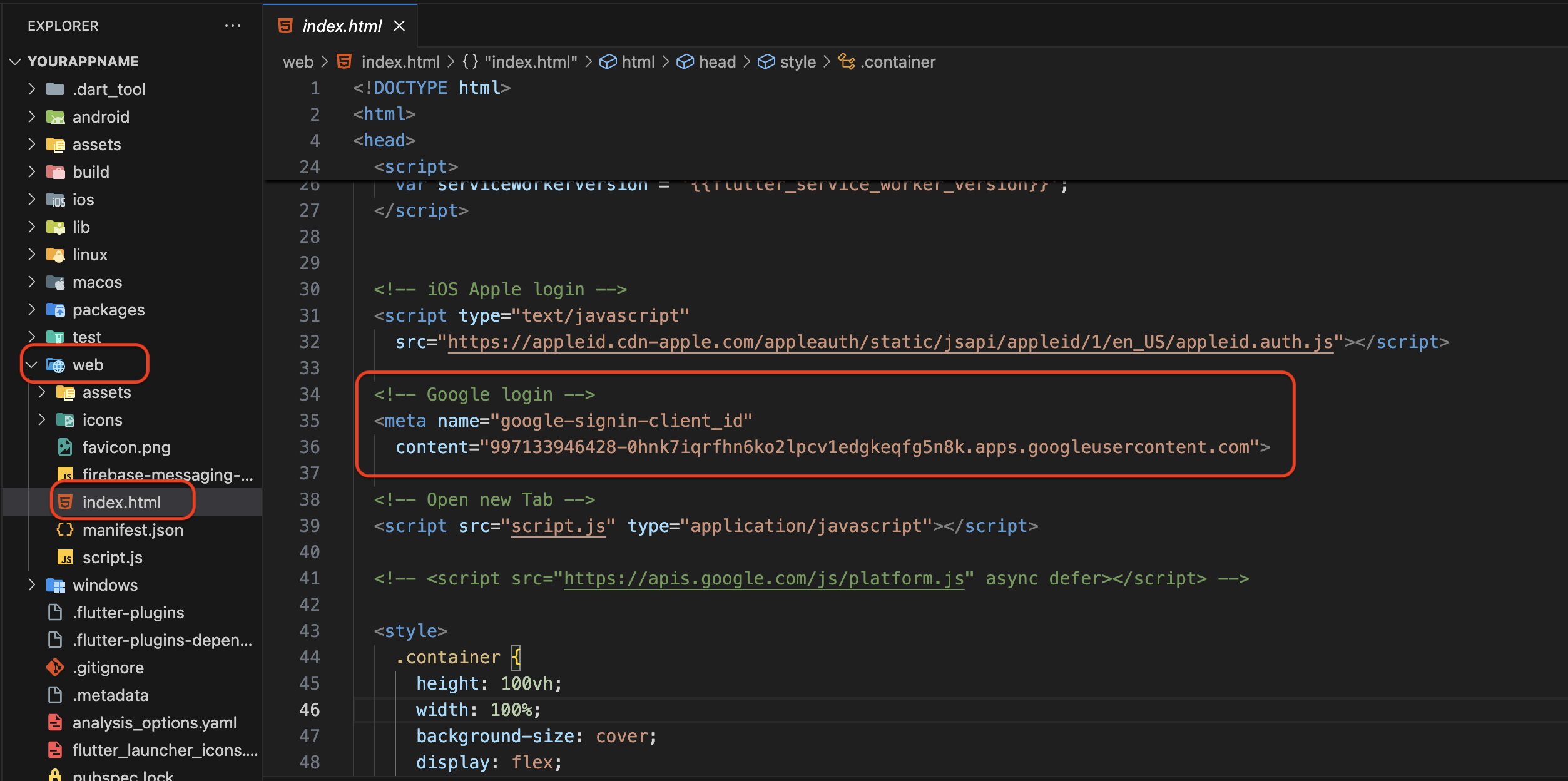Click the manifest.json braces icon
Image resolution: width=1568 pixels, height=781 pixels.
click(x=65, y=530)
